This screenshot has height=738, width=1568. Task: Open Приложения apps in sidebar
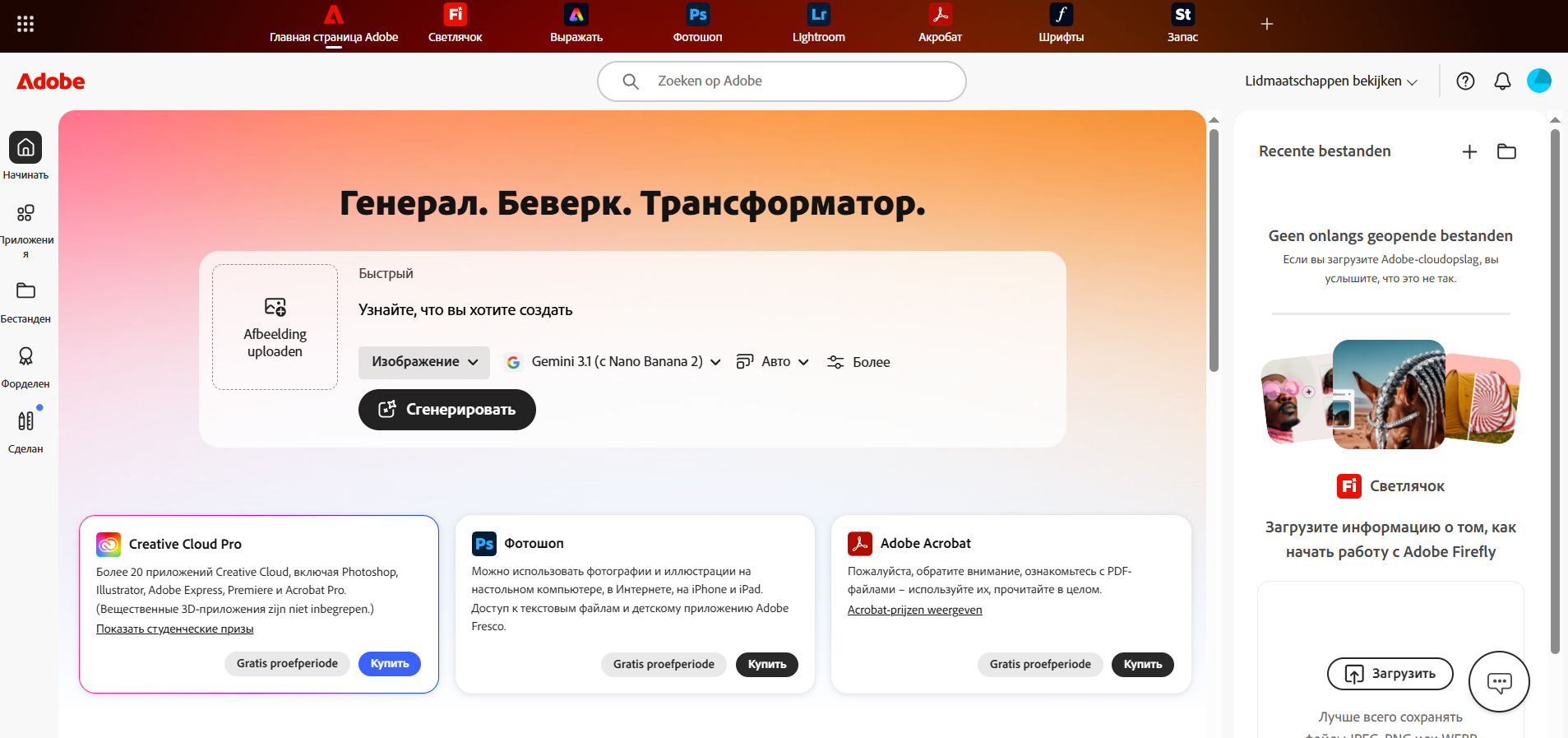tap(25, 230)
